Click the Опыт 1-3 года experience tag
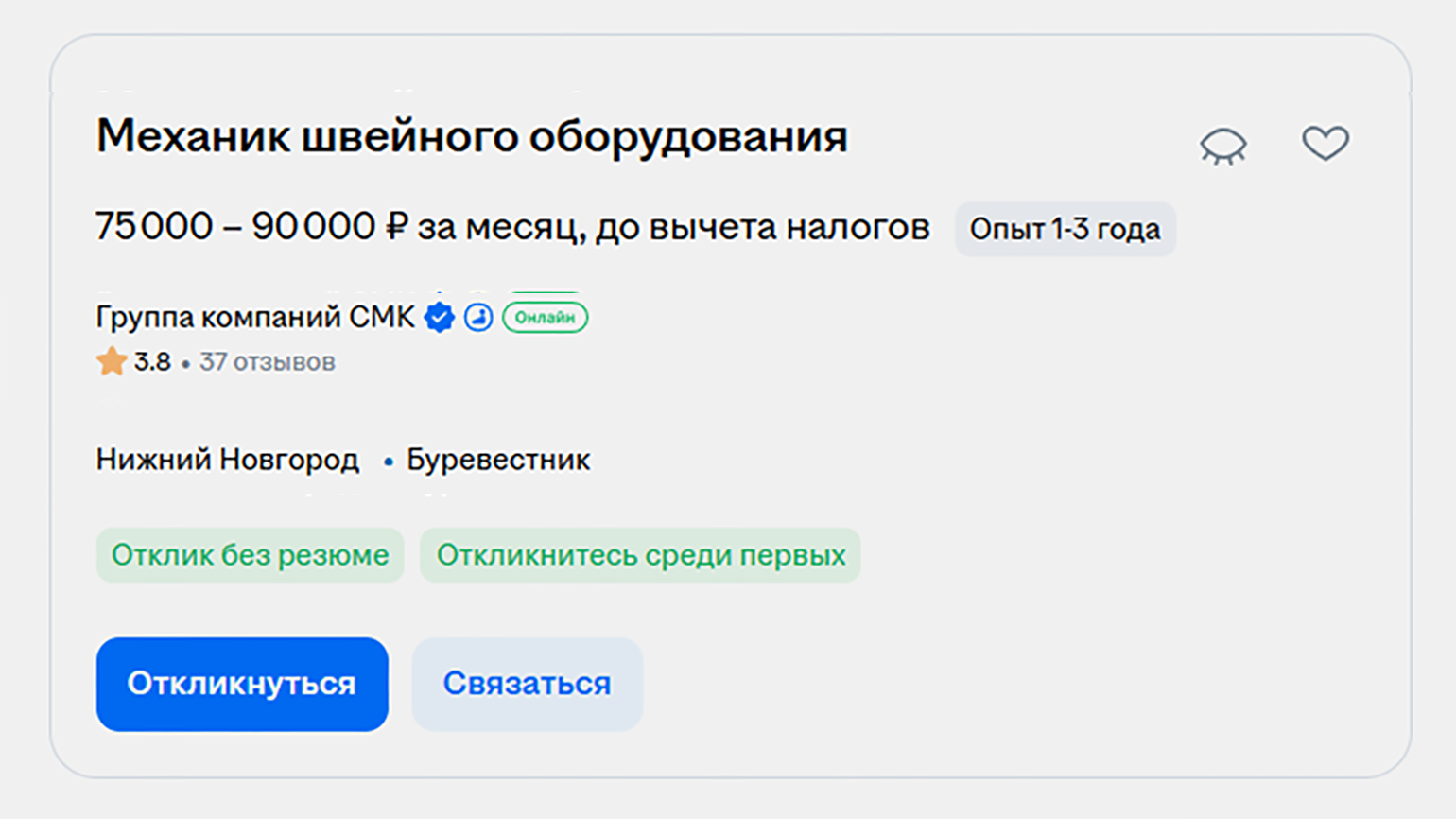 1066,229
